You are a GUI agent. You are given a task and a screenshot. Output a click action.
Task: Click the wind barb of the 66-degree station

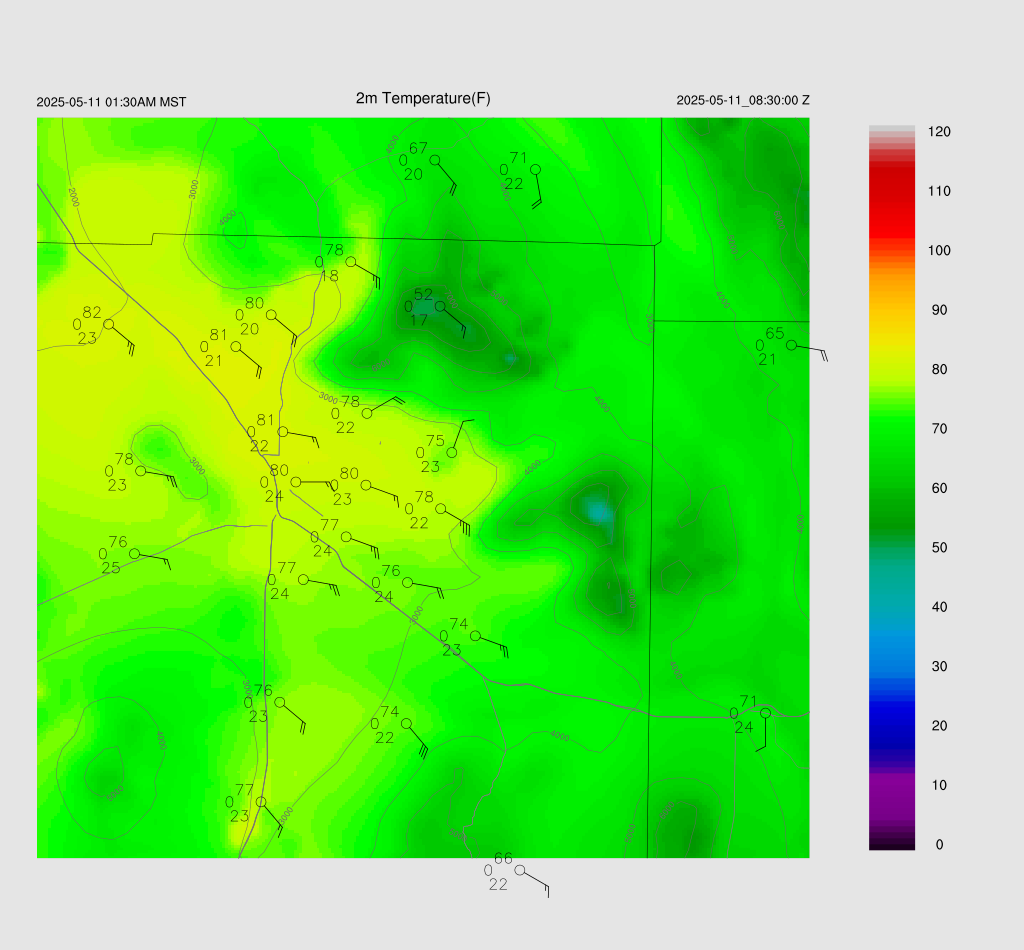click(537, 883)
